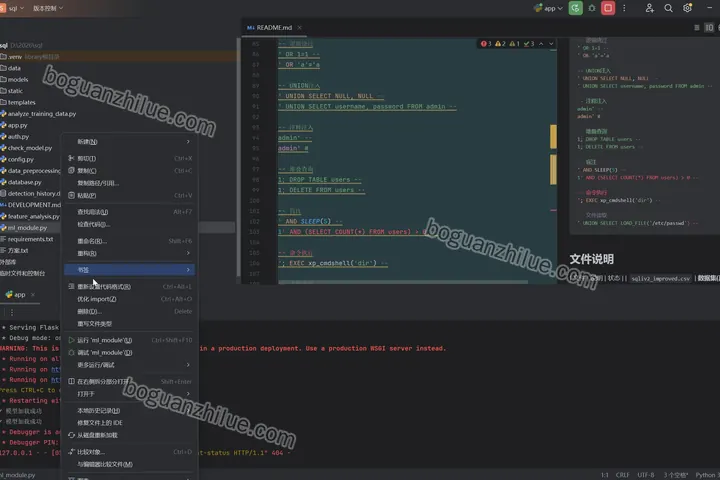This screenshot has height=480, width=720.
Task: Open the add collaborator (Code With Me) icon
Action: tap(649, 8)
